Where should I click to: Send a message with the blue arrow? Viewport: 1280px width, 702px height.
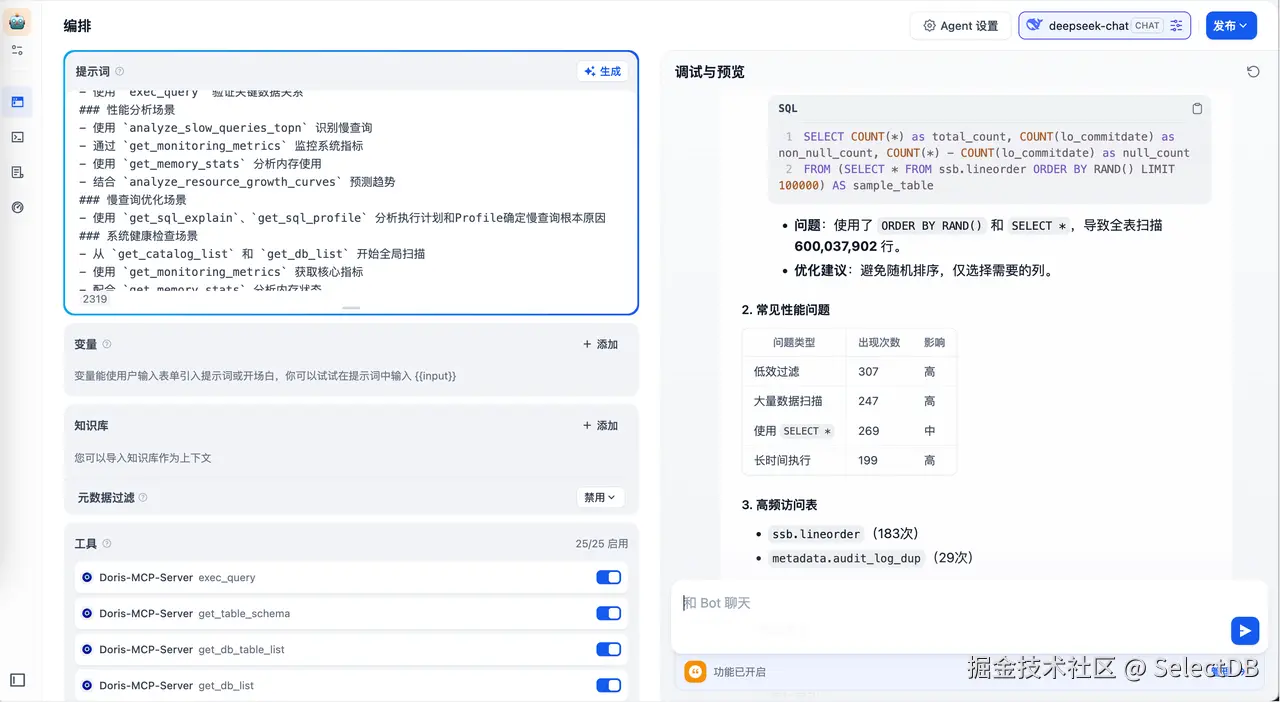click(x=1244, y=630)
